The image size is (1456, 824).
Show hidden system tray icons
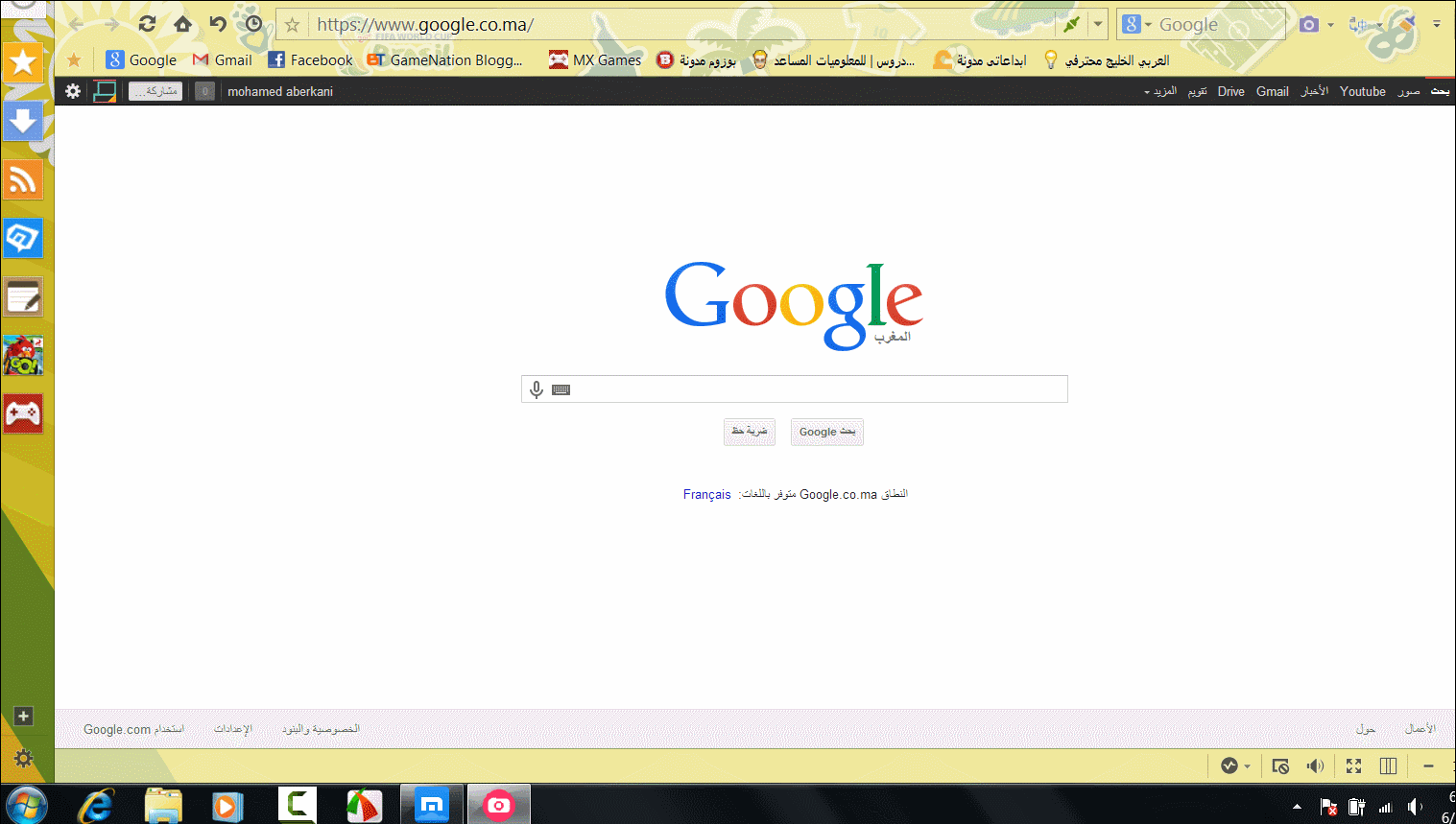[x=1297, y=807]
